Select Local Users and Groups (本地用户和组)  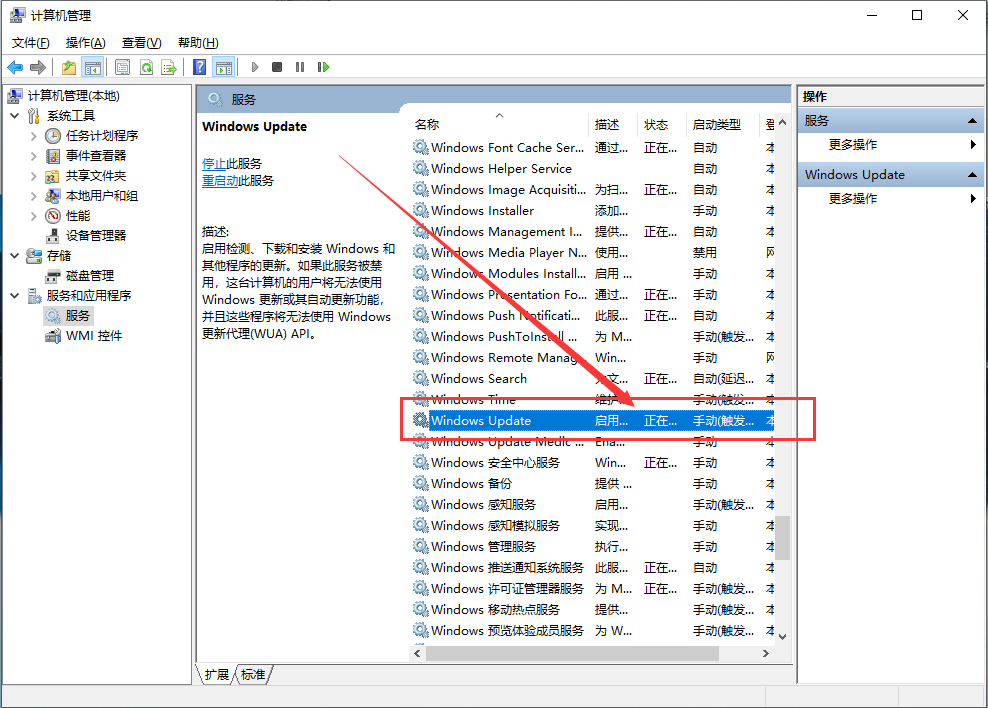101,196
